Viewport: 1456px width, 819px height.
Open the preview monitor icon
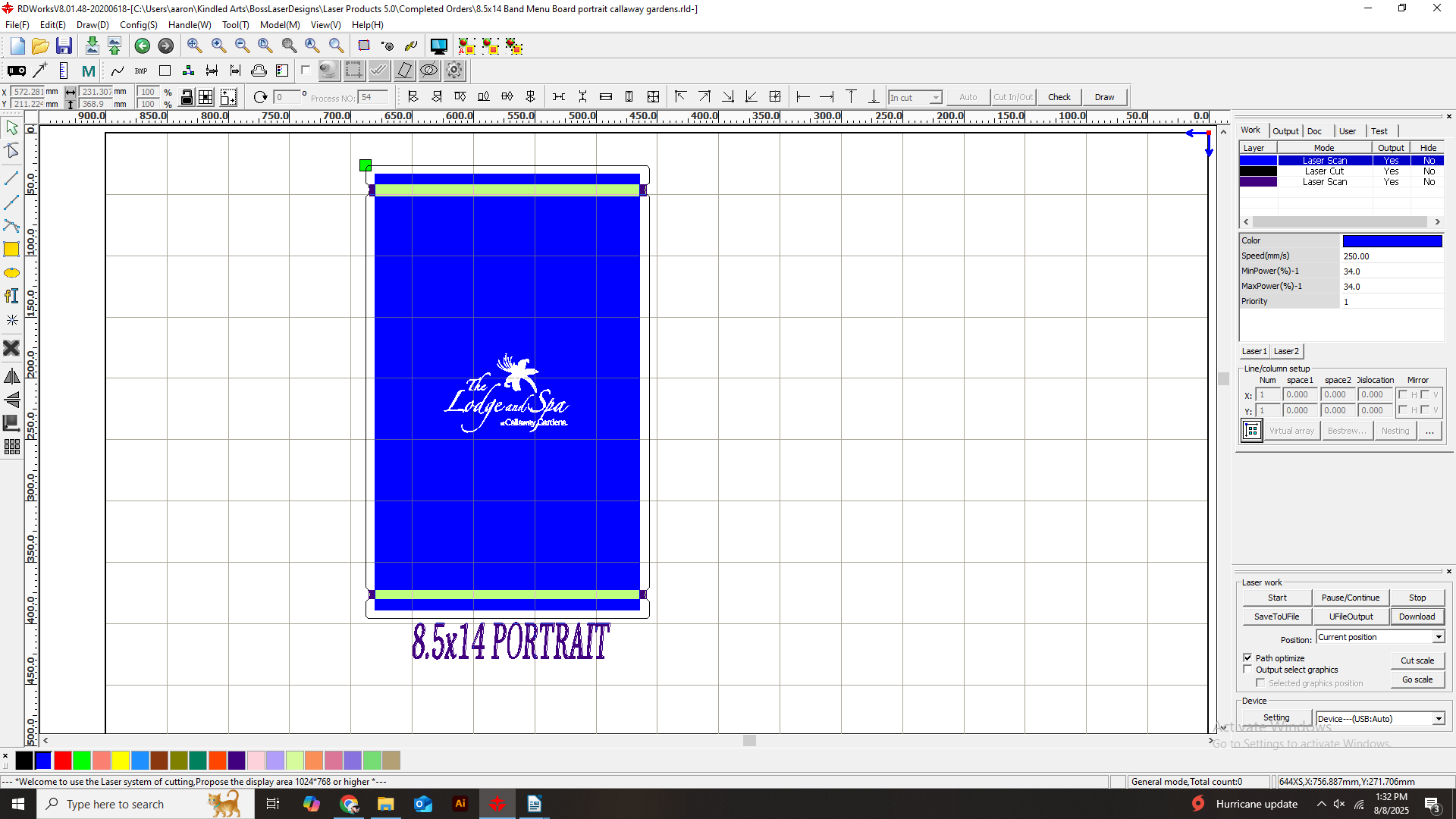click(x=438, y=46)
